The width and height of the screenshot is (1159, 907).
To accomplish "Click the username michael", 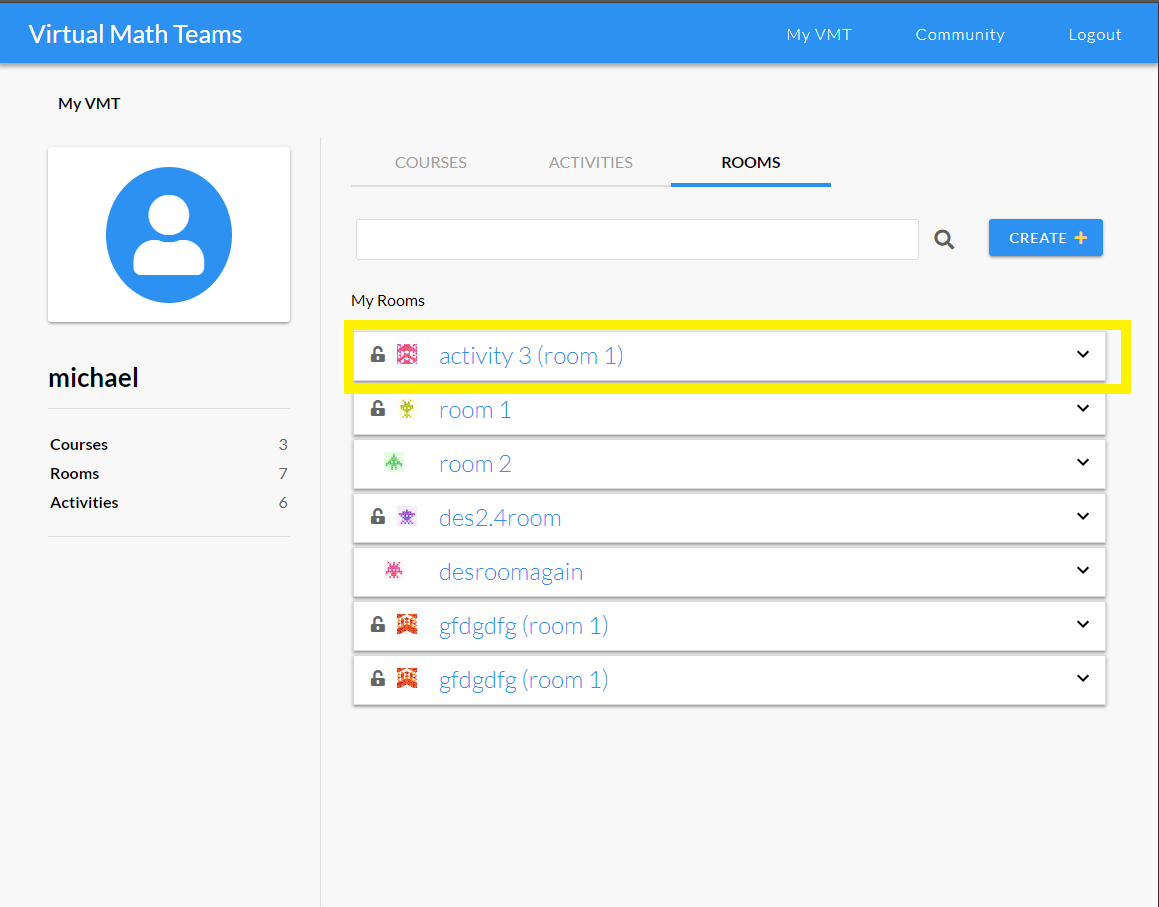I will tap(93, 378).
